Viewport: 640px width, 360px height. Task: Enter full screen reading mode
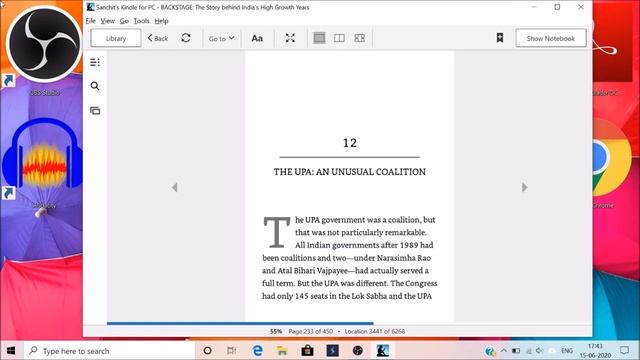point(290,38)
